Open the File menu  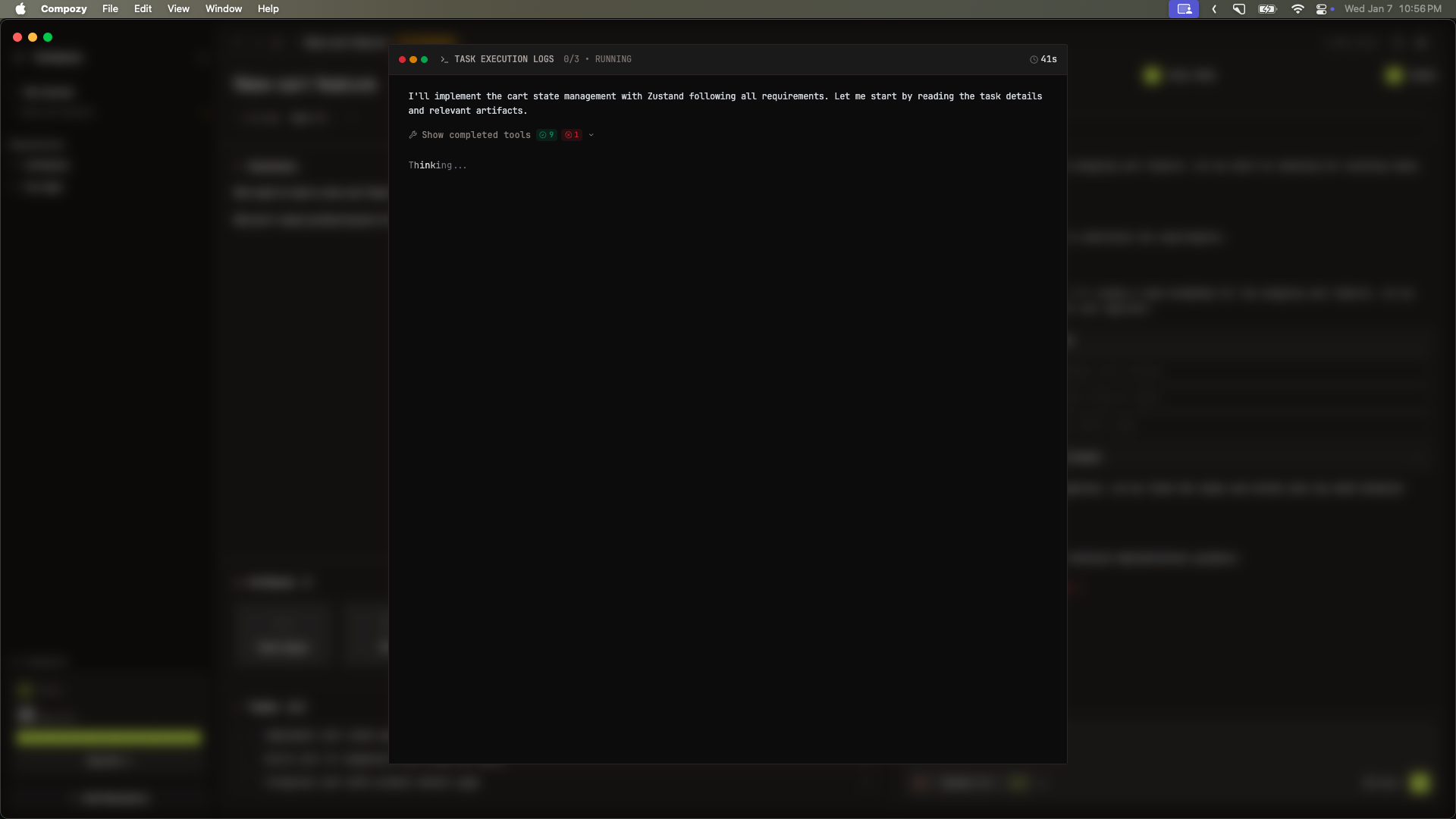[110, 8]
